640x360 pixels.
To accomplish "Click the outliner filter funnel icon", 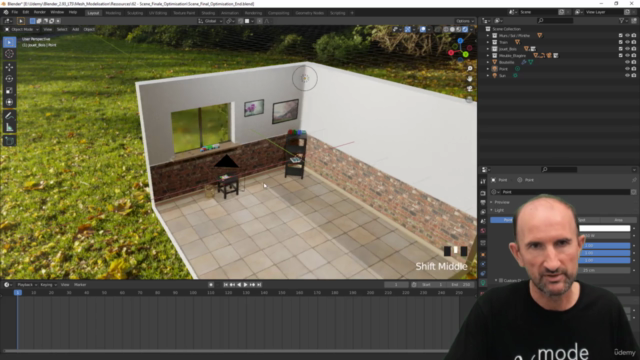I will [622, 20].
